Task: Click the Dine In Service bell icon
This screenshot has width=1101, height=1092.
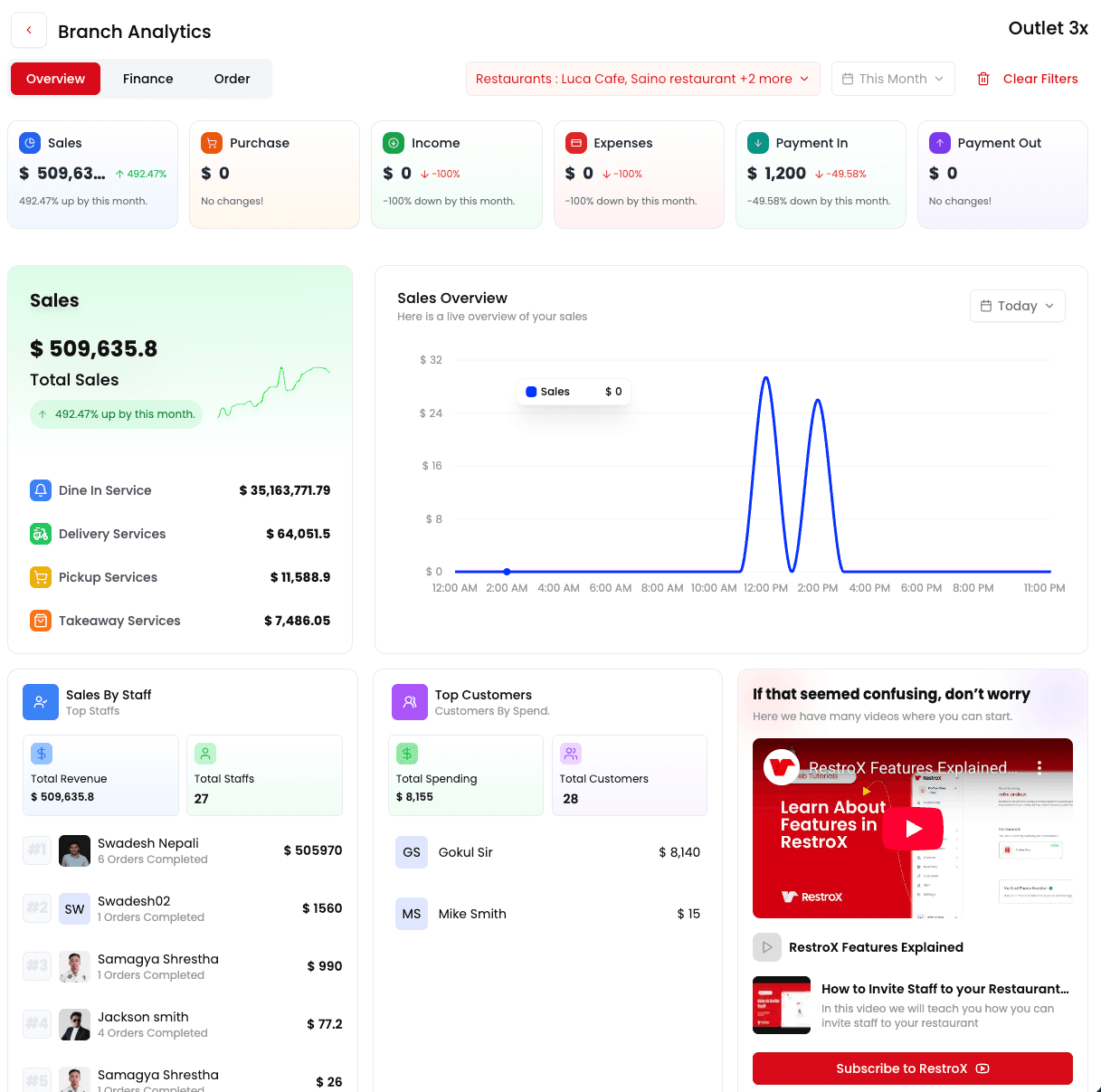Action: (x=41, y=490)
